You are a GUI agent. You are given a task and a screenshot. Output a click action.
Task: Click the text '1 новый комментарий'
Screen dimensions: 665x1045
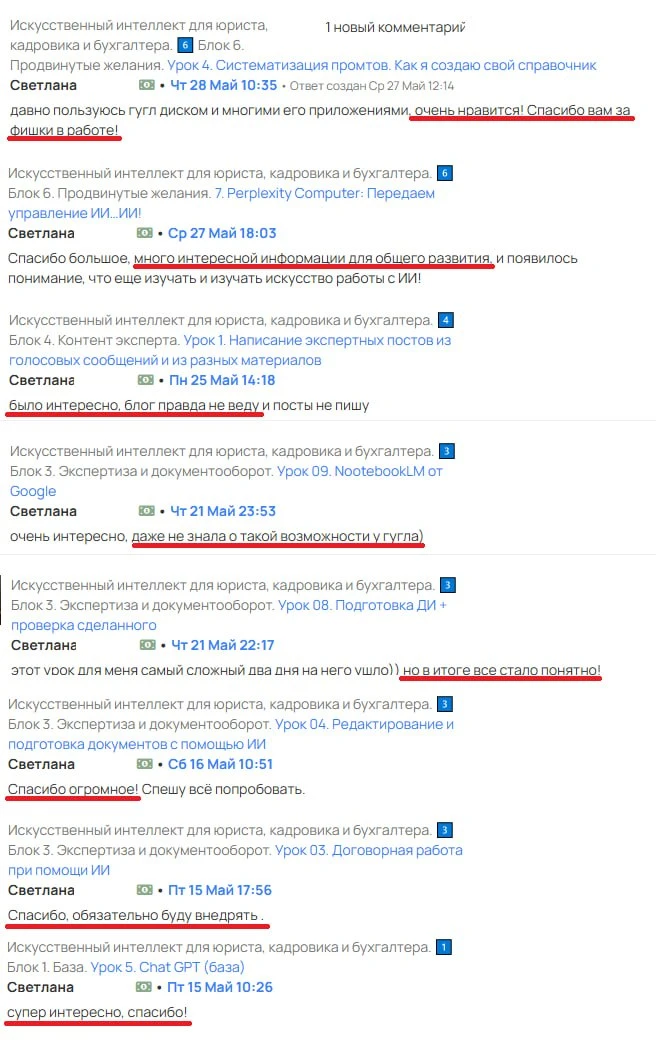pyautogui.click(x=394, y=27)
